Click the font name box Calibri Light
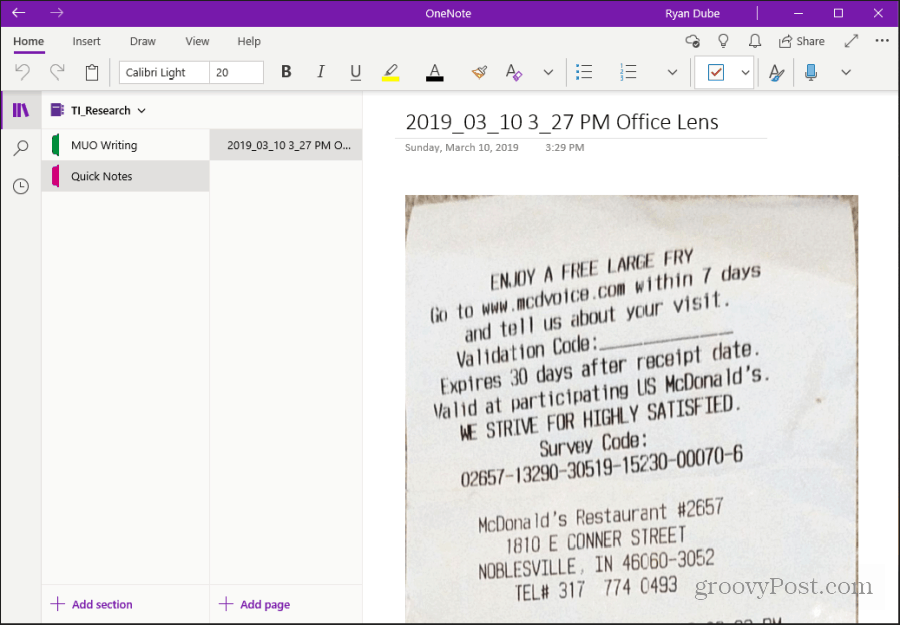This screenshot has height=625, width=900. tap(164, 72)
